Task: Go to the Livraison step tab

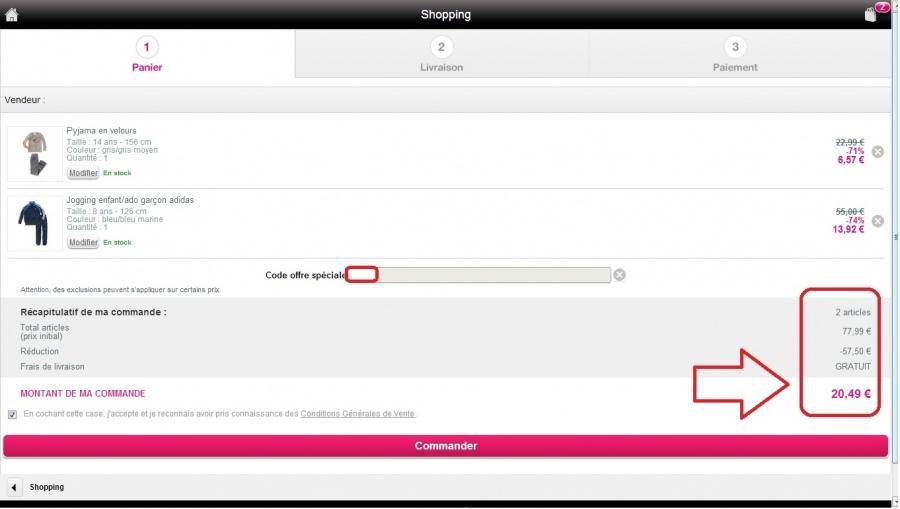Action: pos(441,54)
